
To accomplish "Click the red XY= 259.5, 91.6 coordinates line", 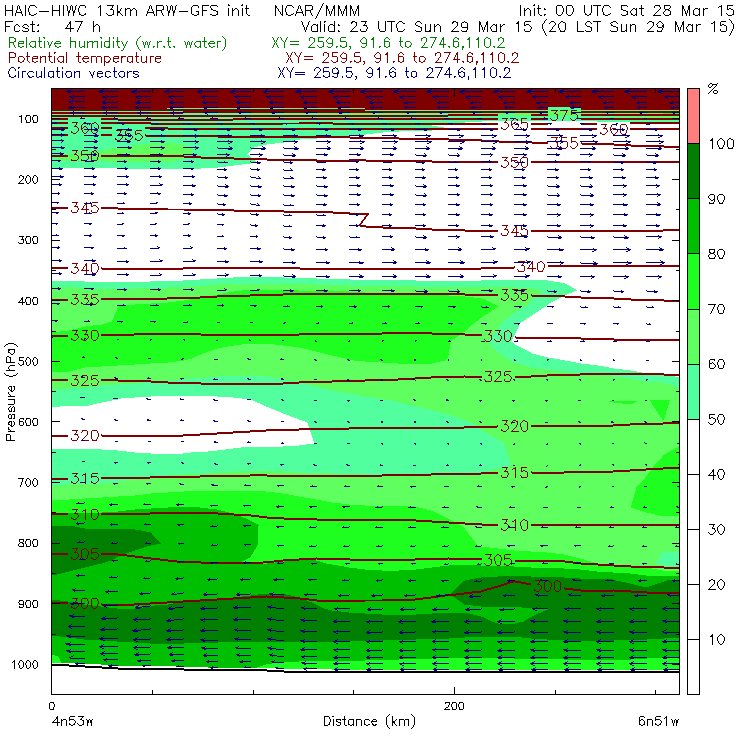I will (402, 58).
